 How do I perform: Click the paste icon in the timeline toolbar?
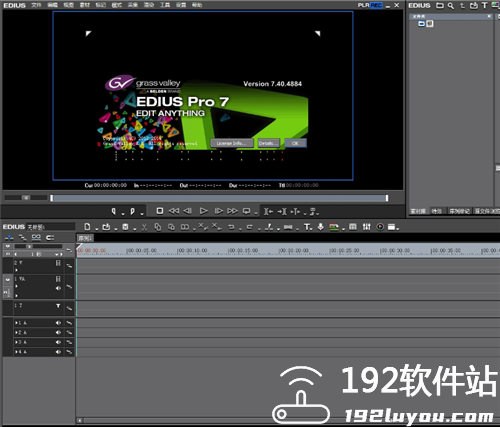coord(171,227)
